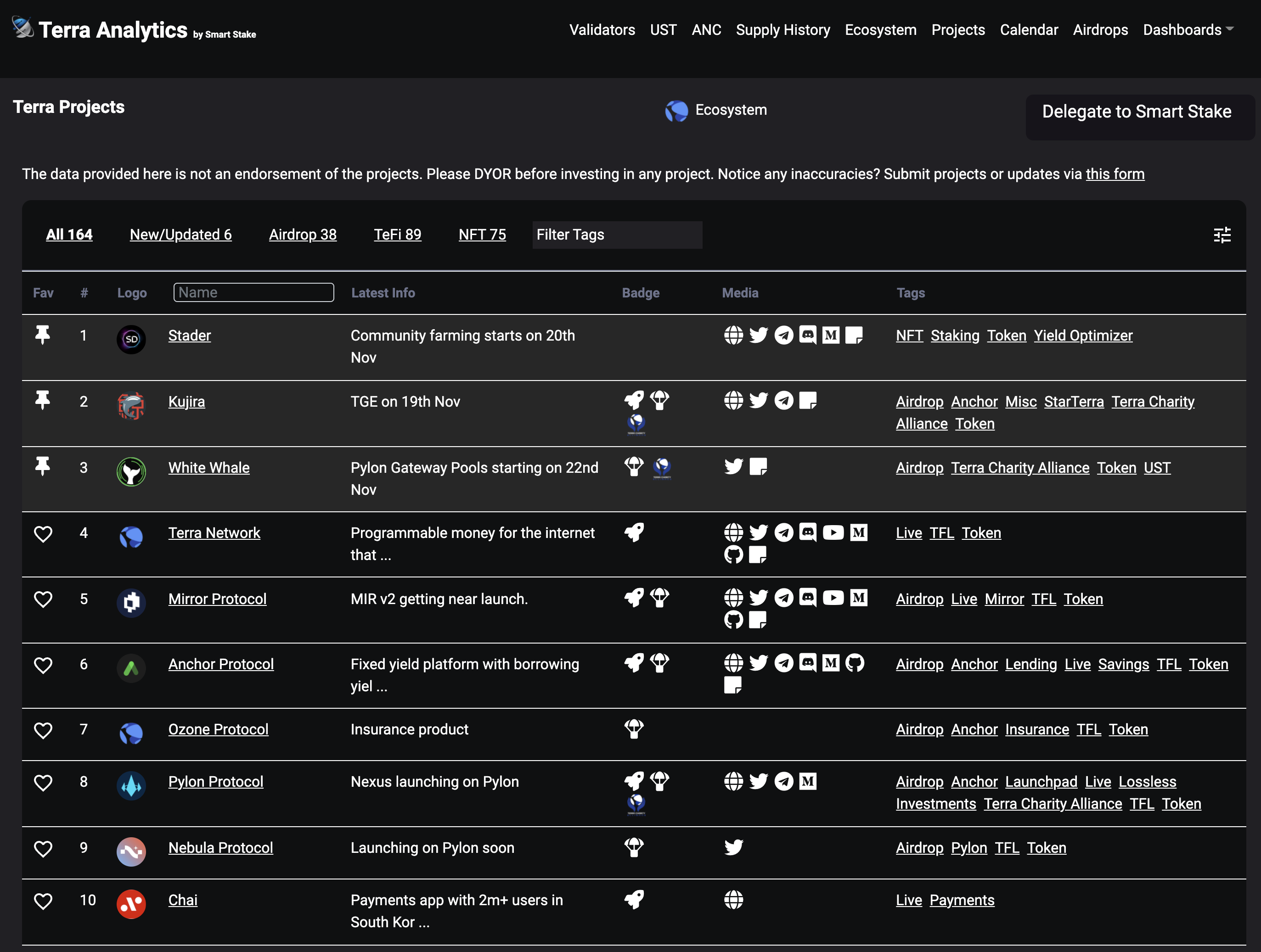
Task: Open the Filter Tags combo box
Action: [617, 235]
